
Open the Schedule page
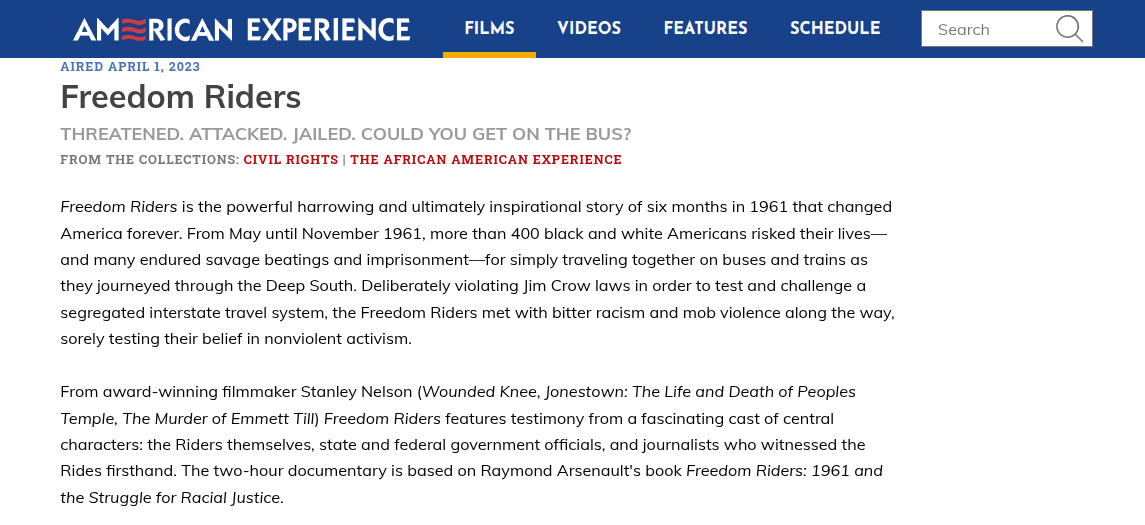835,29
